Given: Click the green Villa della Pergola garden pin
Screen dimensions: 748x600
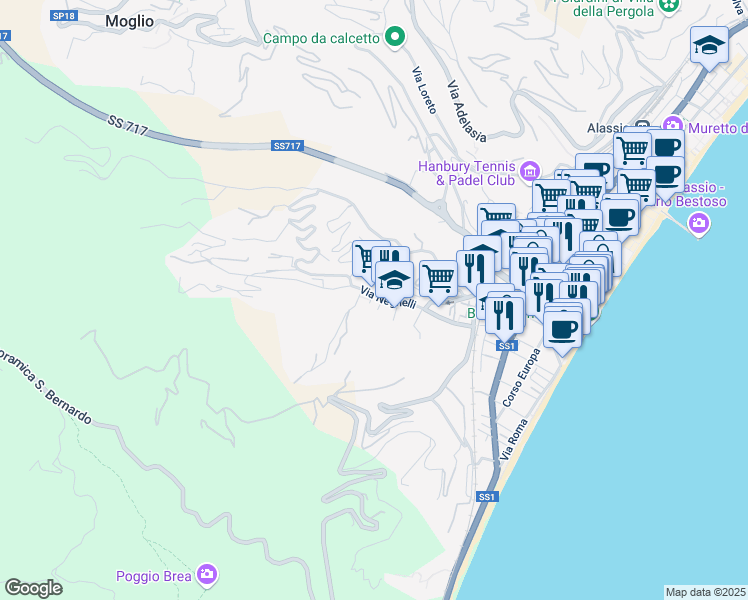Looking at the screenshot, I should [x=668, y=5].
